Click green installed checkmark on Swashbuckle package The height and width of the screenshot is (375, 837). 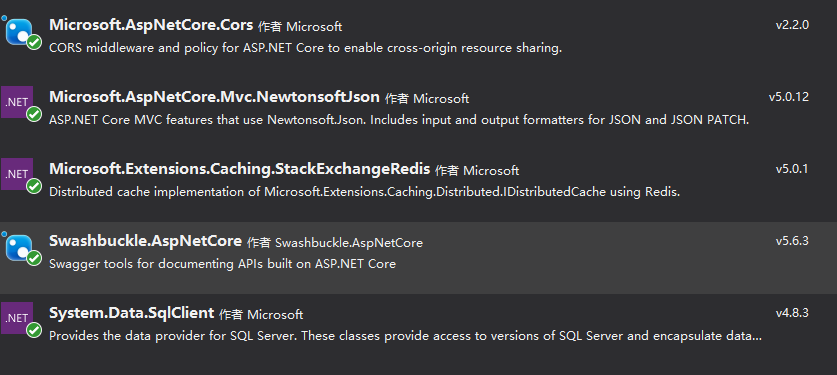point(34,259)
